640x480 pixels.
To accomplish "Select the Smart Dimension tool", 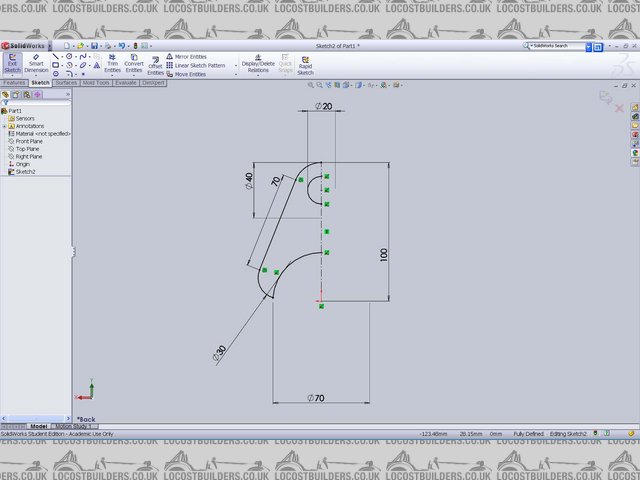I will click(x=36, y=64).
